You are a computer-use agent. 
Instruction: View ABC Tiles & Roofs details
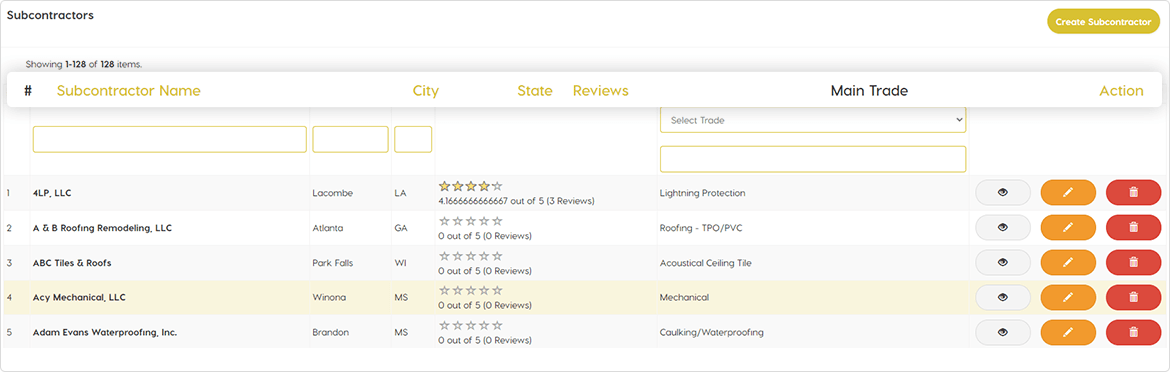pos(1003,262)
